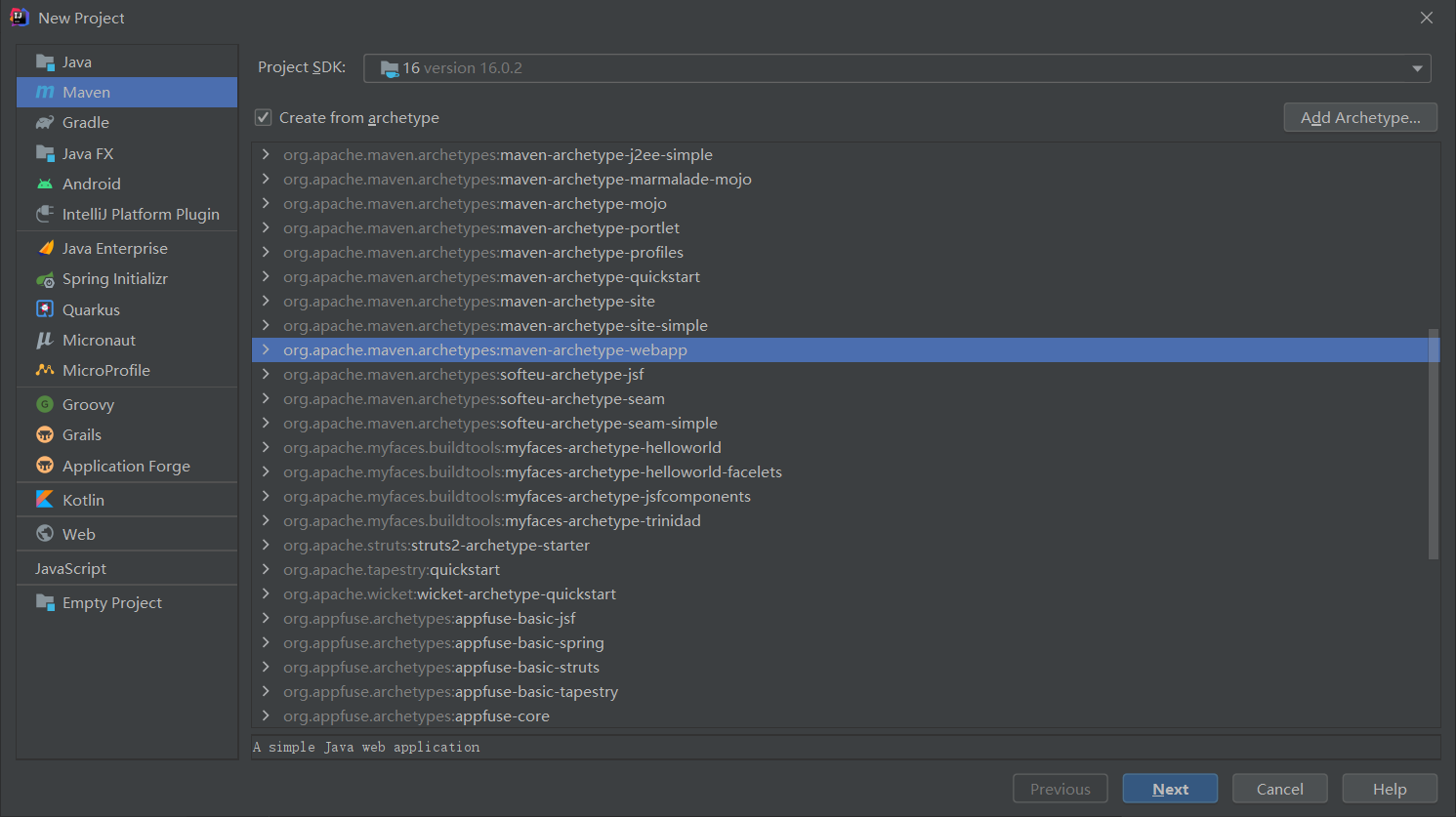Select maven-archetype-portlet row text
The height and width of the screenshot is (817, 1456).
[481, 227]
